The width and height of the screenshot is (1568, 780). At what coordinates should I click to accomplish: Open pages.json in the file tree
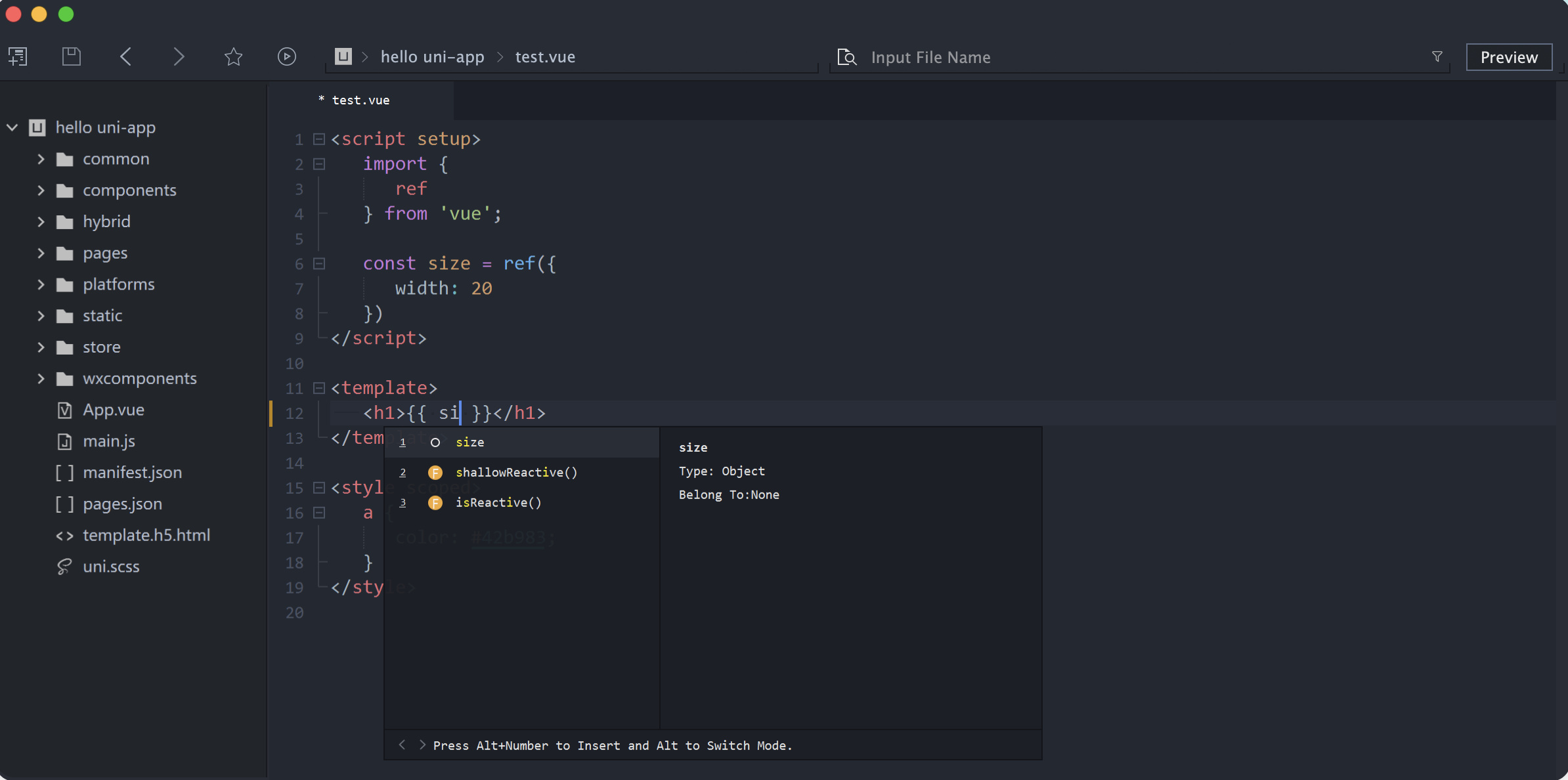coord(122,504)
